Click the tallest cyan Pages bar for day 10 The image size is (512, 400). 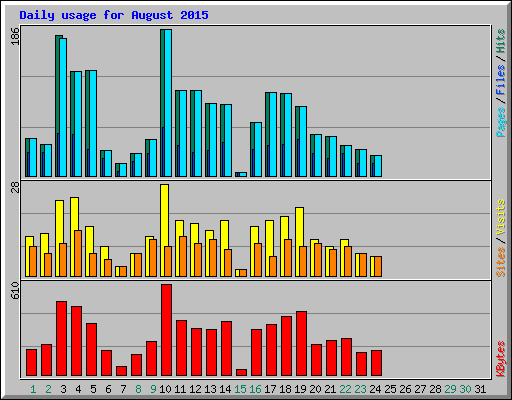(168, 103)
